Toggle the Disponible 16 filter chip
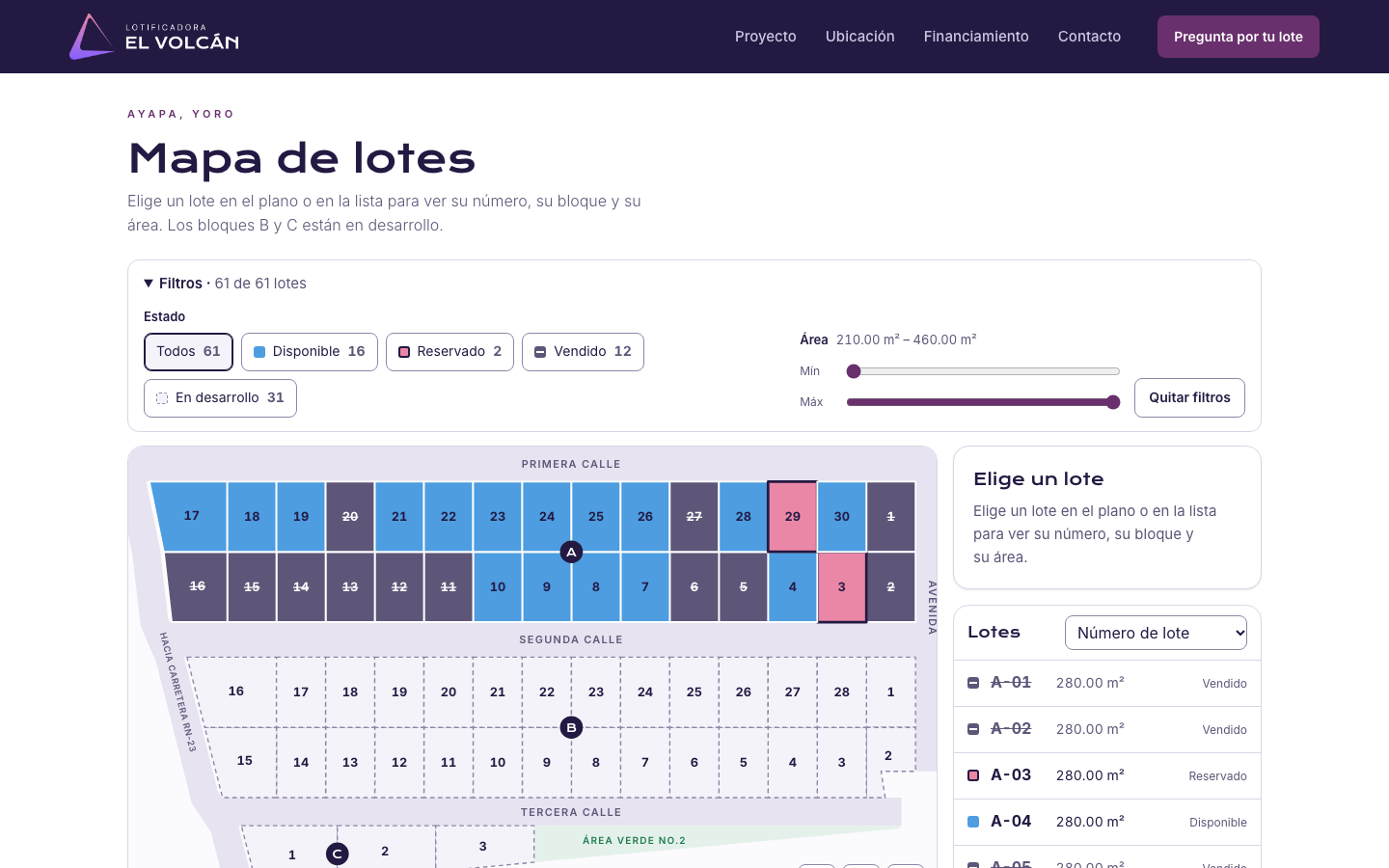The image size is (1389, 868). coord(309,352)
